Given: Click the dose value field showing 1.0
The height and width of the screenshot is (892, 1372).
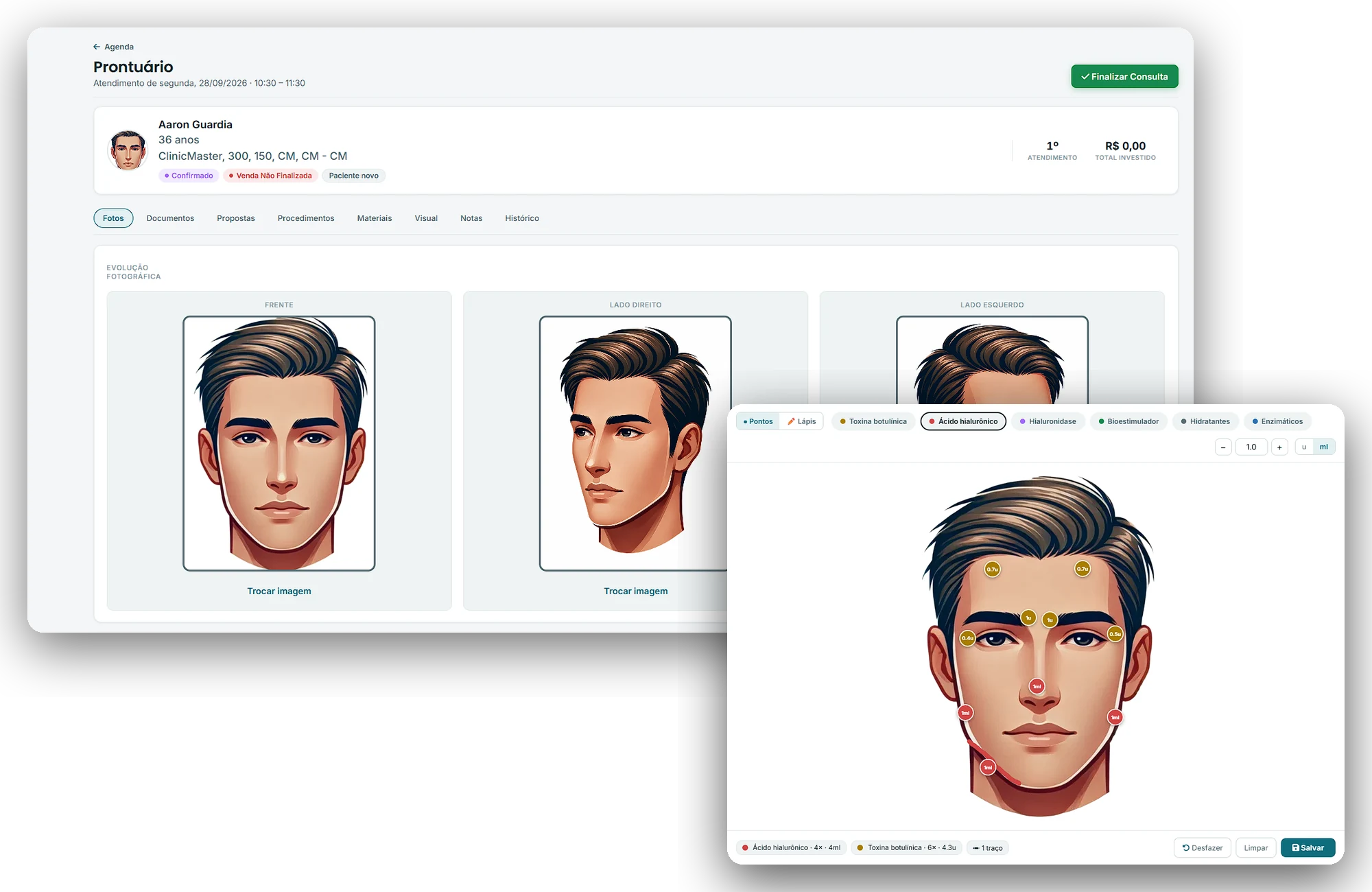Looking at the screenshot, I should [x=1251, y=447].
